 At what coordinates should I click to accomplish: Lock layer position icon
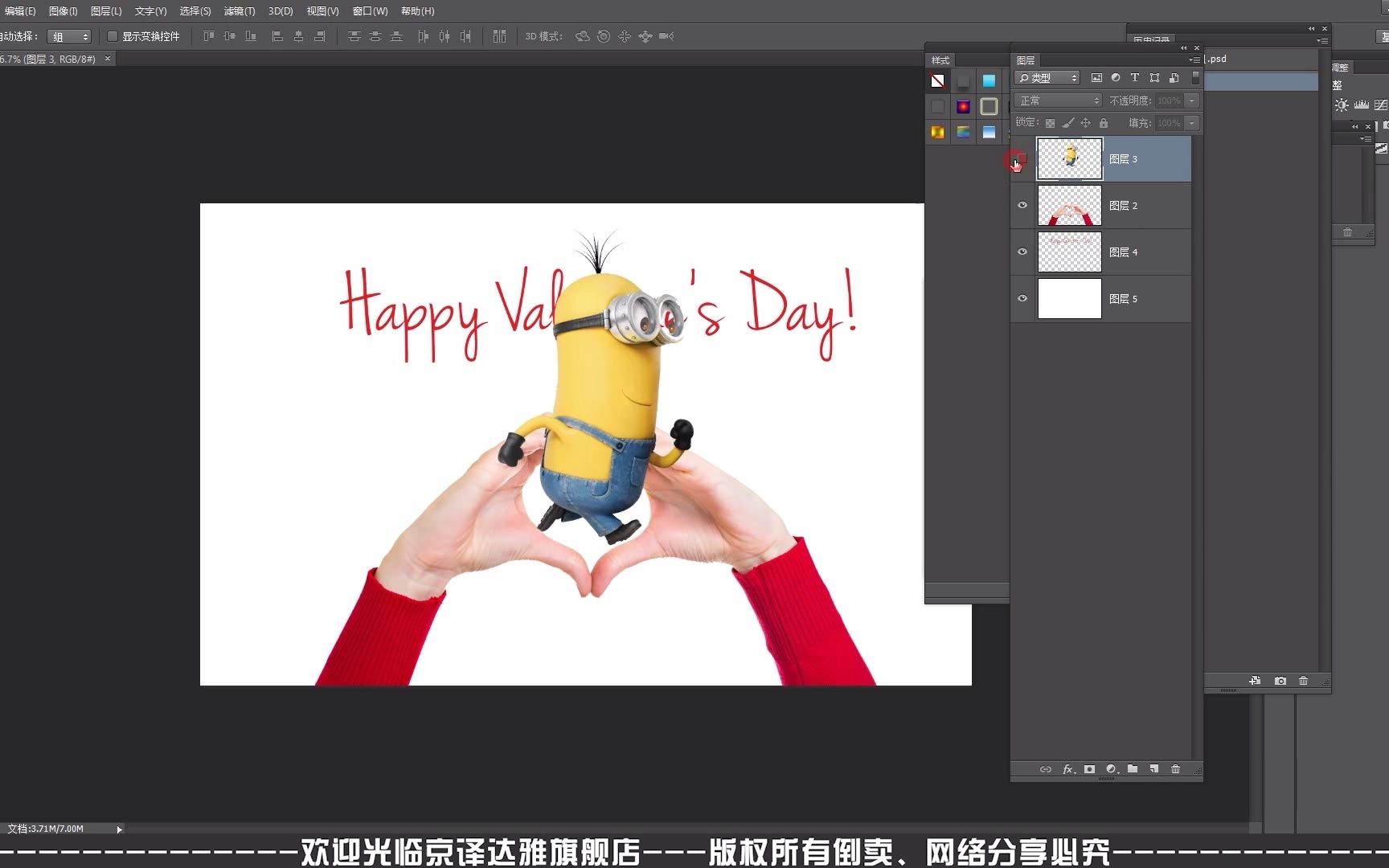click(x=1086, y=123)
